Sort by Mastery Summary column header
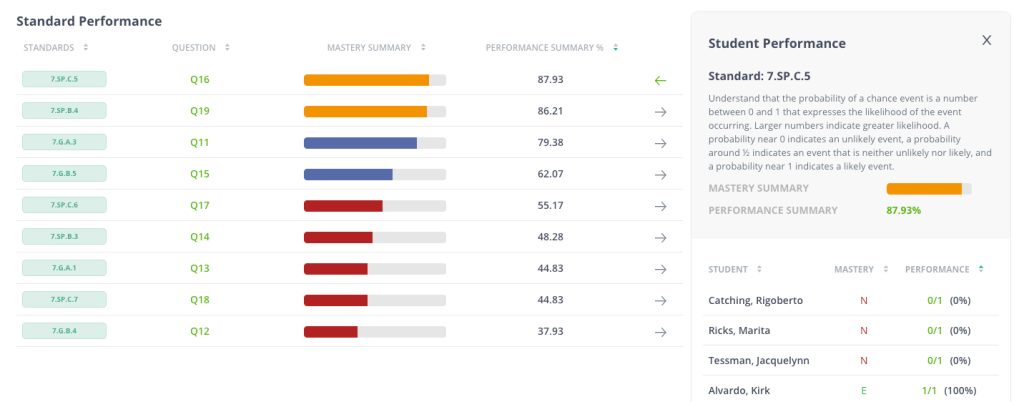Image resolution: width=1024 pixels, height=402 pixels. coord(376,47)
